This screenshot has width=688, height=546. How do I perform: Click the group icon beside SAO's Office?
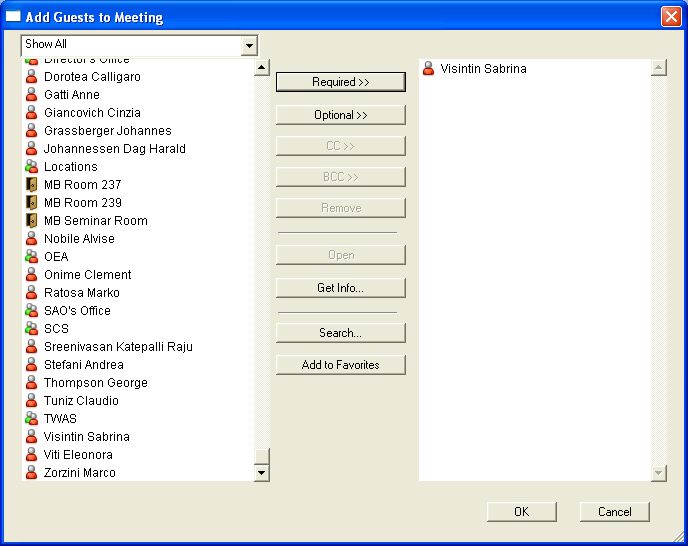pos(31,311)
